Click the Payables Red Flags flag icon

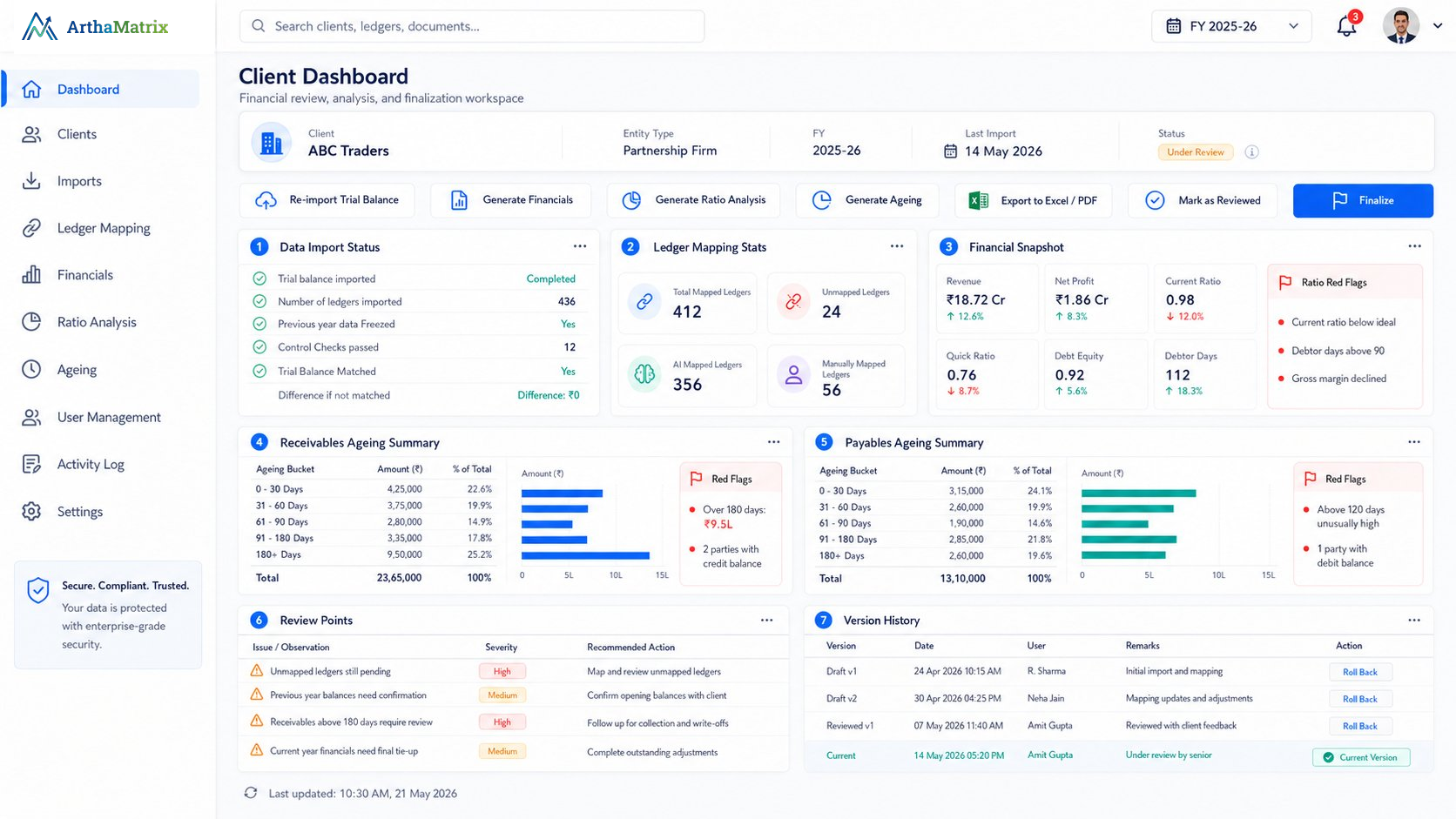[1310, 479]
